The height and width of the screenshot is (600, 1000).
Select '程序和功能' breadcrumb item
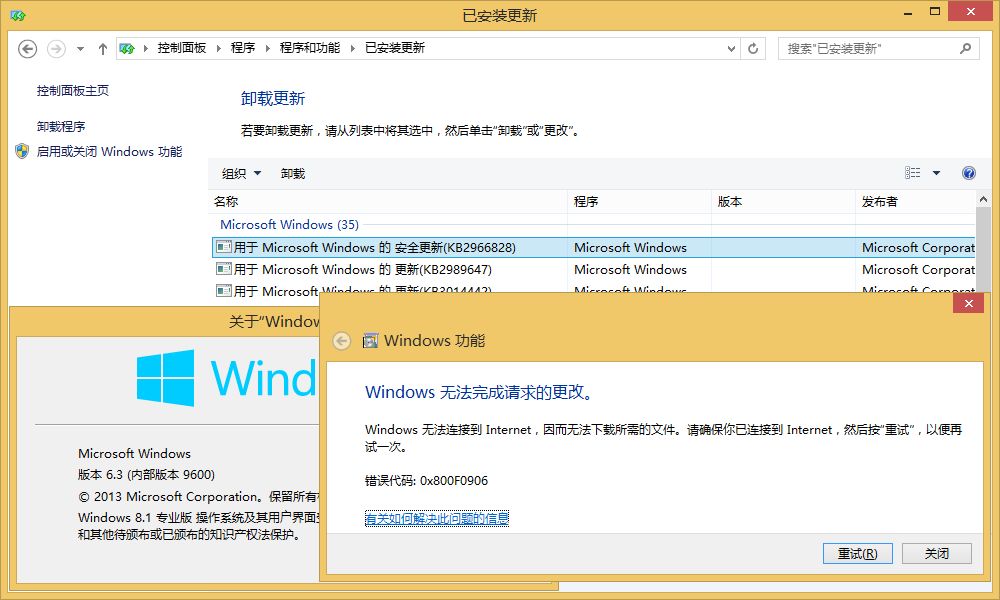pyautogui.click(x=309, y=48)
